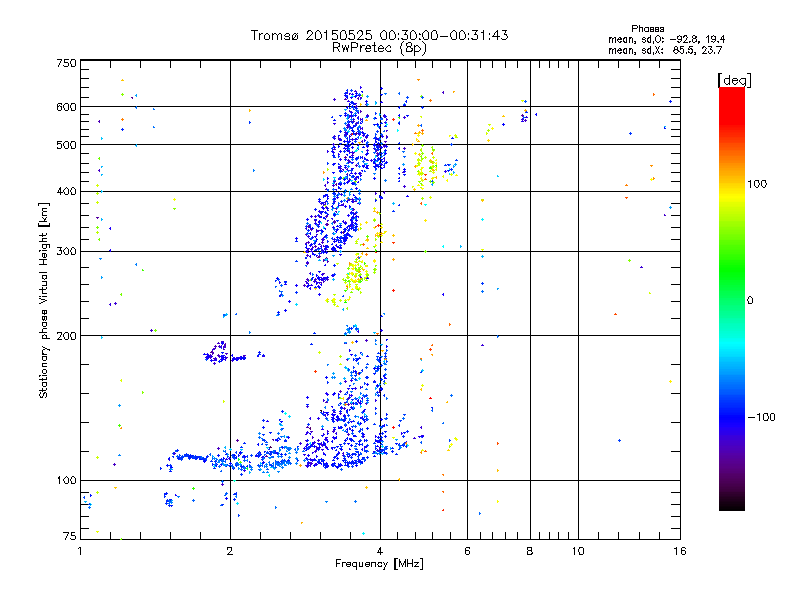Click the x-axis '8' tick label
The image size is (800, 600).
coord(530,551)
